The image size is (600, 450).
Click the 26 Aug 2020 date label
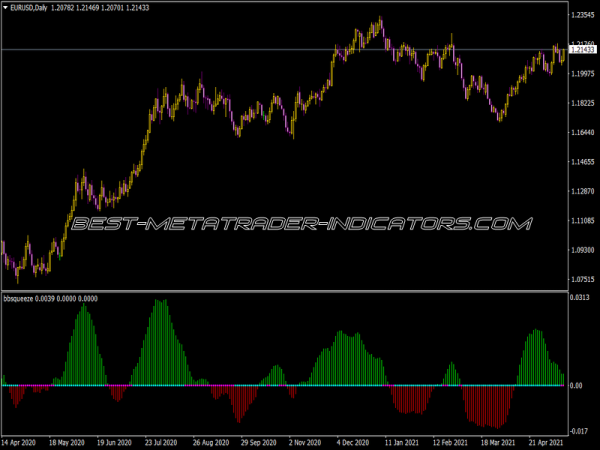pos(210,440)
